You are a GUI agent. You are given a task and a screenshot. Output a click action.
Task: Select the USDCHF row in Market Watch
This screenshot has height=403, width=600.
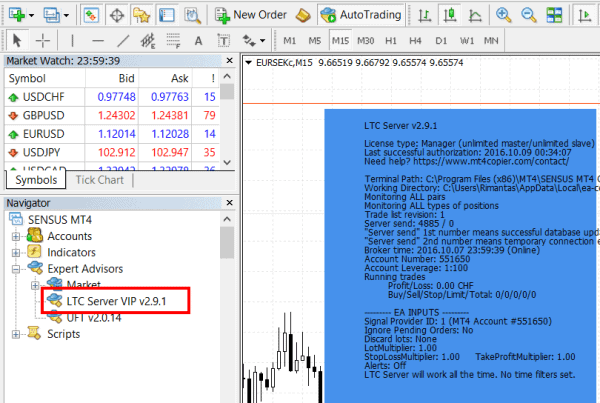coord(112,97)
